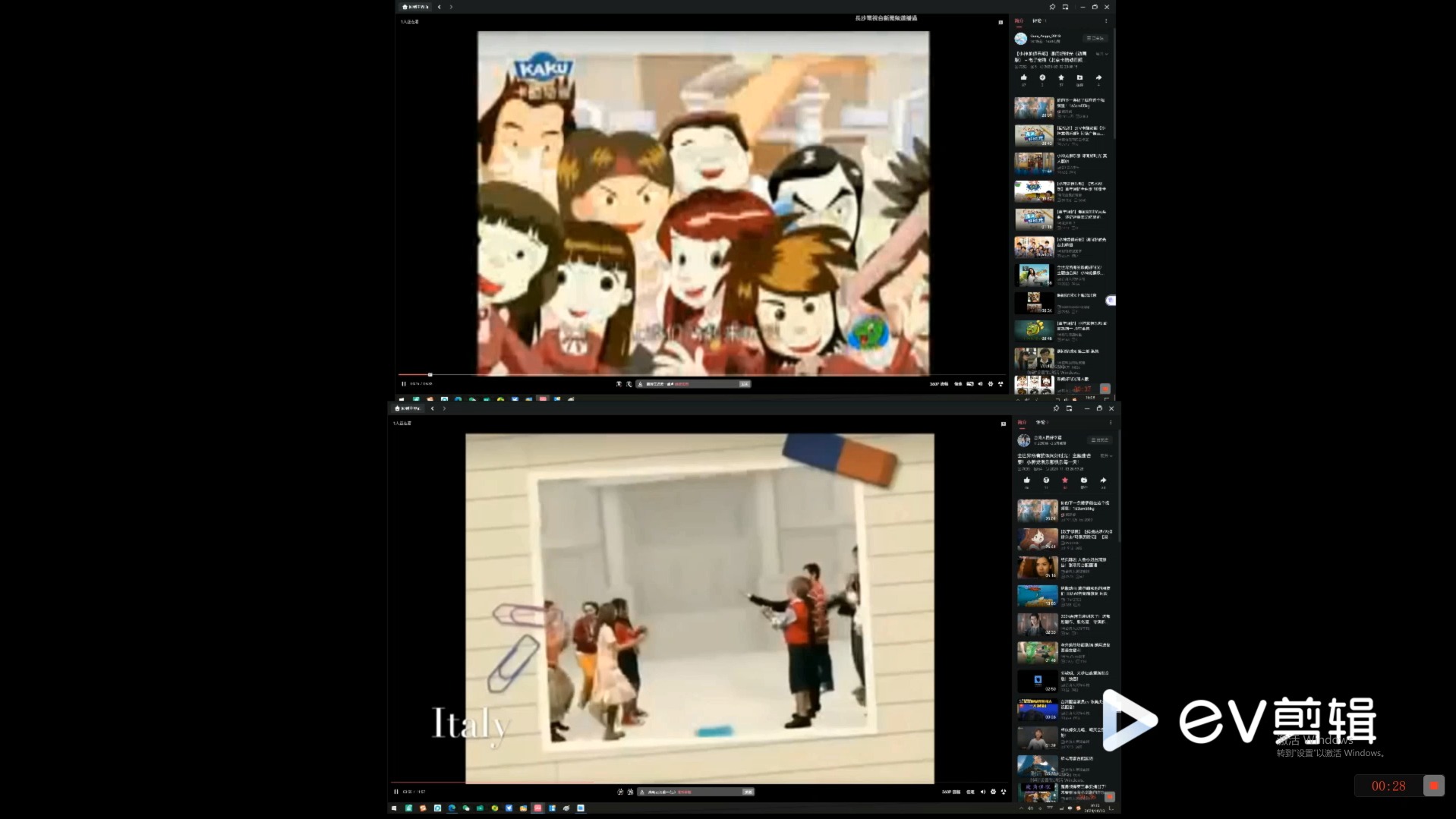The image size is (1456, 819).
Task: Switch to the Comments tab in bottom panel
Action: click(x=1042, y=422)
